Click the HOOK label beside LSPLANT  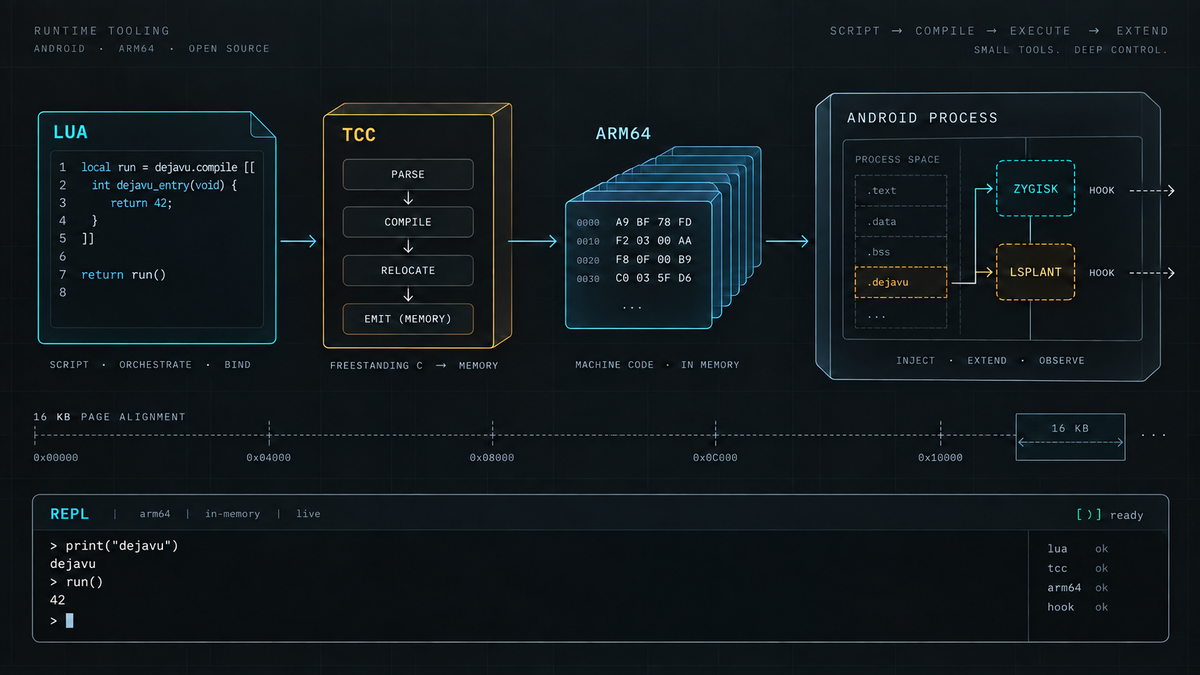click(x=1102, y=273)
